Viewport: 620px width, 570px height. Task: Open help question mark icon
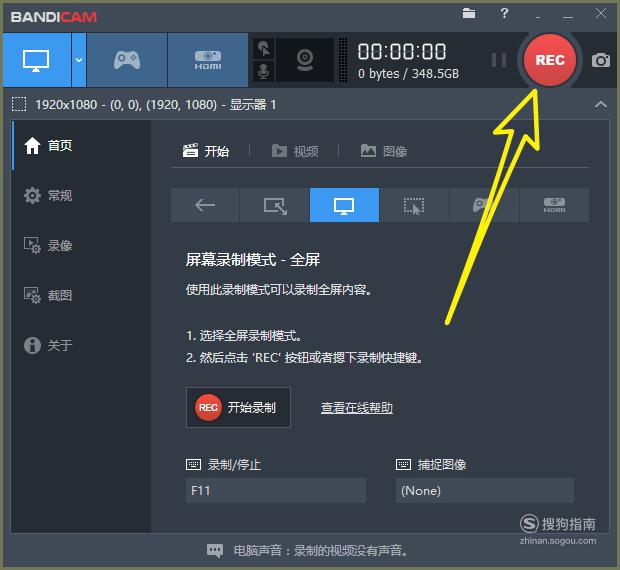point(504,13)
